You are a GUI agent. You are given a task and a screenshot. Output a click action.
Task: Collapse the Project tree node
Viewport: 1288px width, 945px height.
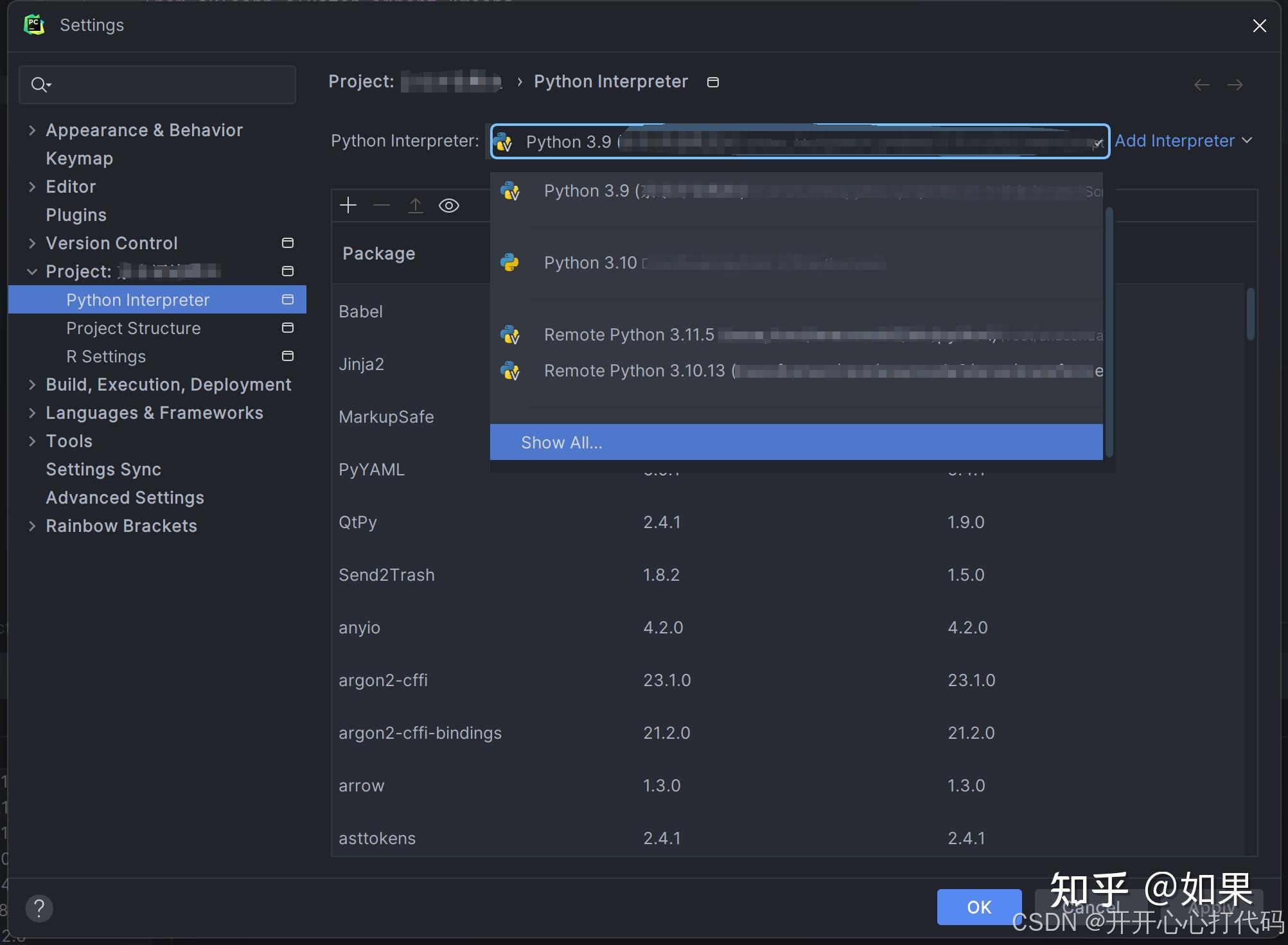click(32, 272)
